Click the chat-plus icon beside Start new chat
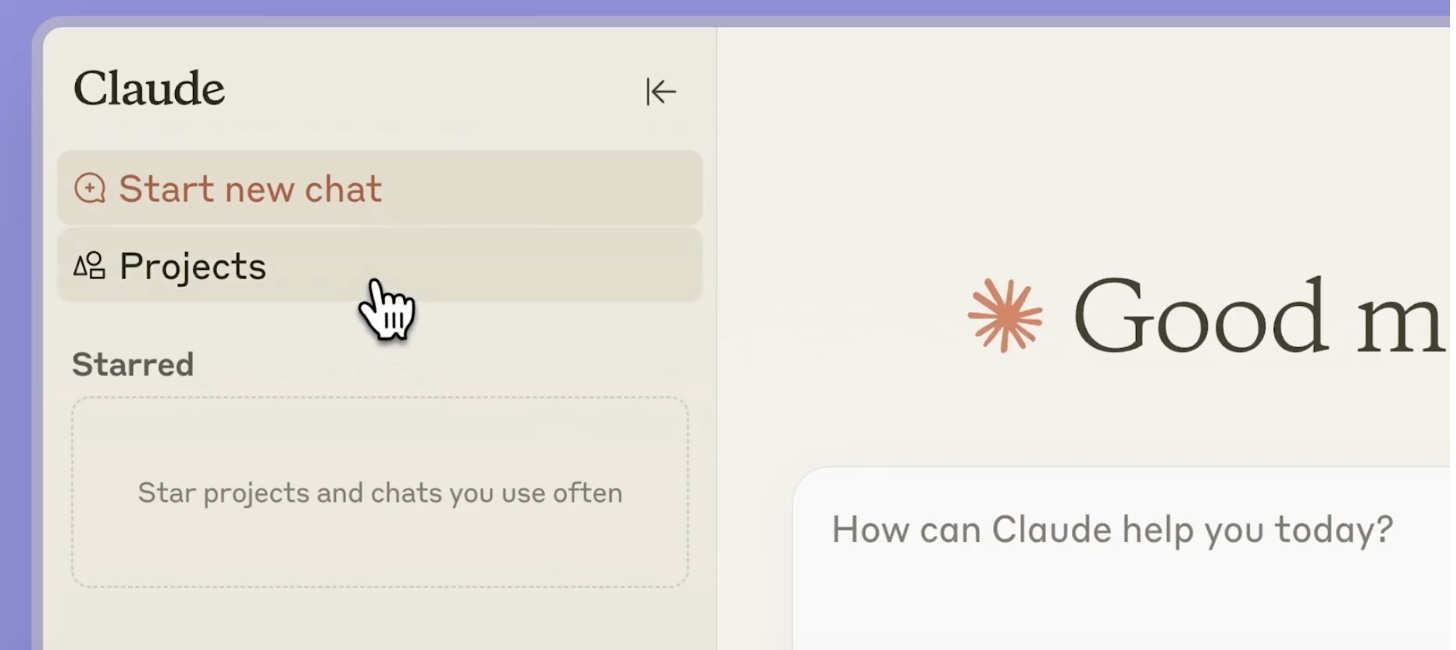 coord(90,188)
